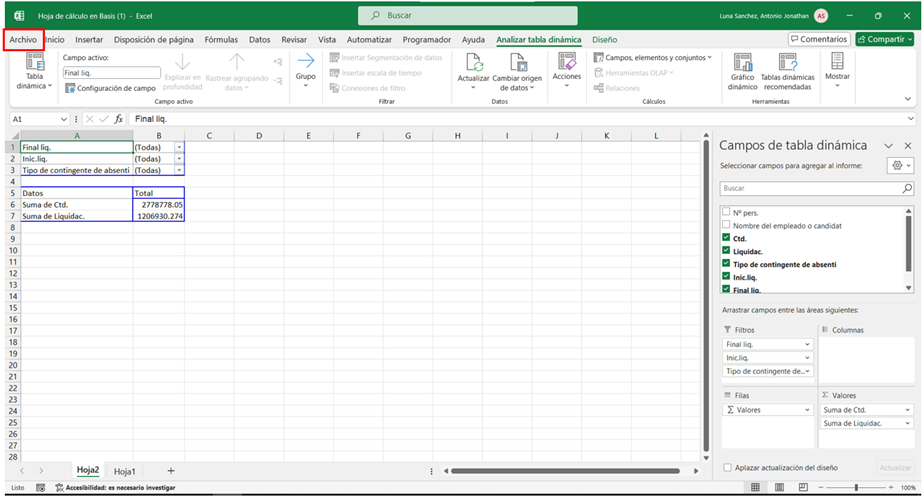Uncheck the Liquidac. field checkbox
Screen dimensions: 922x497
(x=726, y=252)
